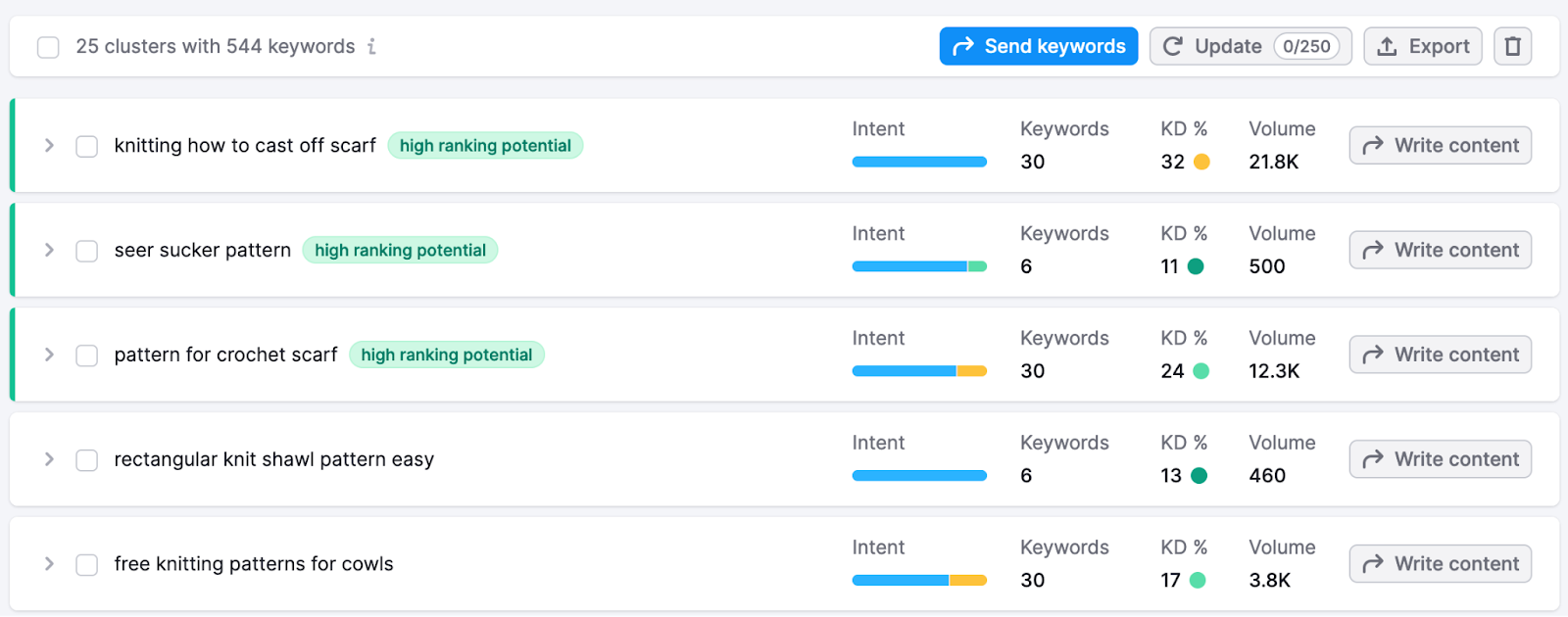
Task: Write content for knitting how to cast off scarf
Action: [x=1441, y=145]
